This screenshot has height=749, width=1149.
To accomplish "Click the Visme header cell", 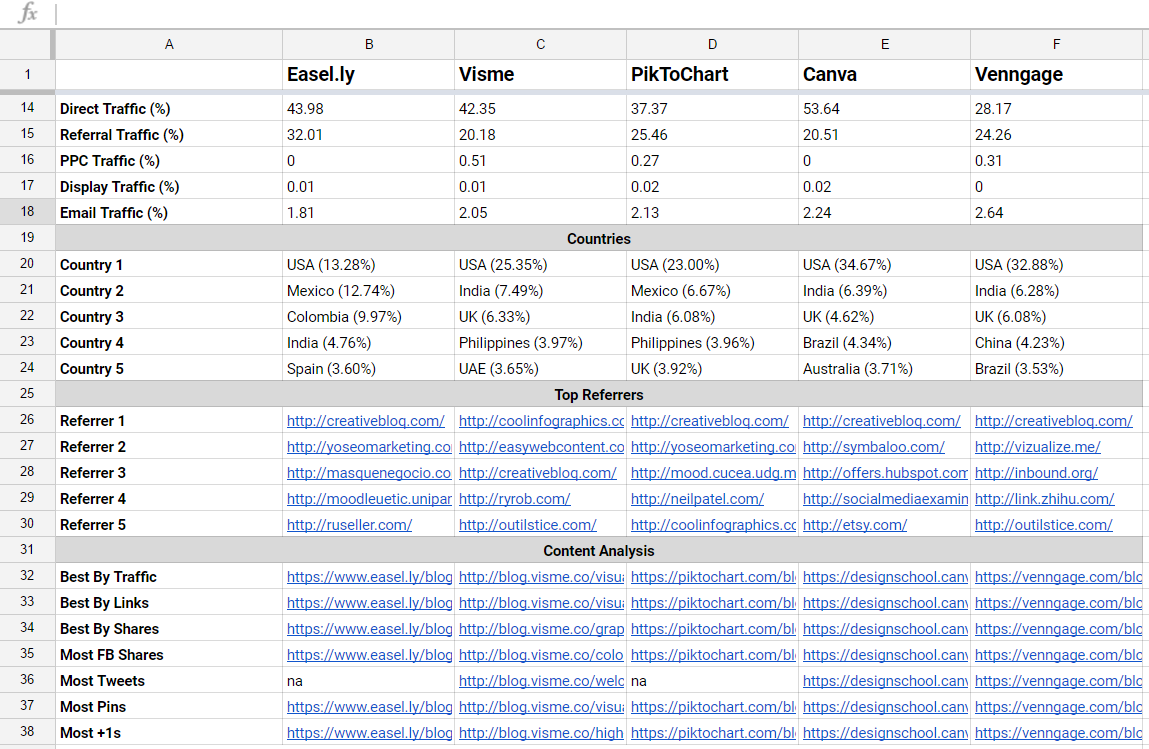I will pyautogui.click(x=540, y=74).
